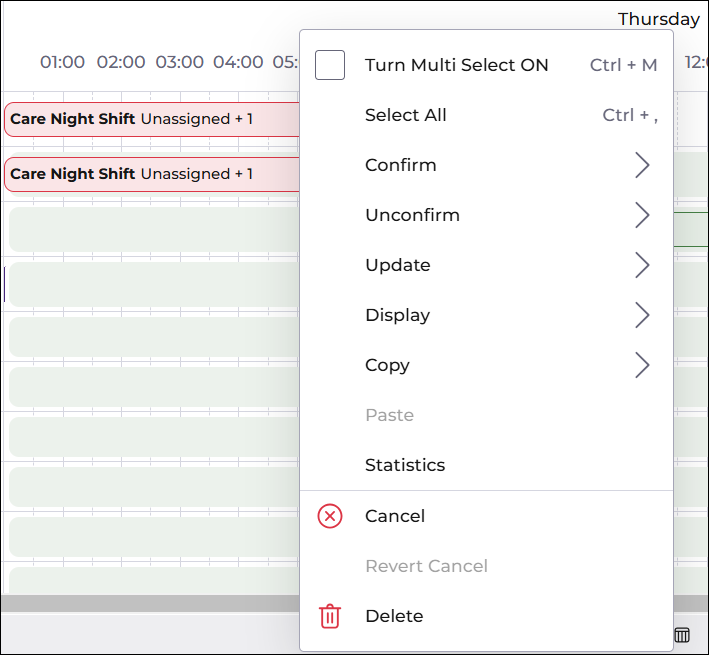
Task: Click the 02:00 time header
Action: click(121, 62)
